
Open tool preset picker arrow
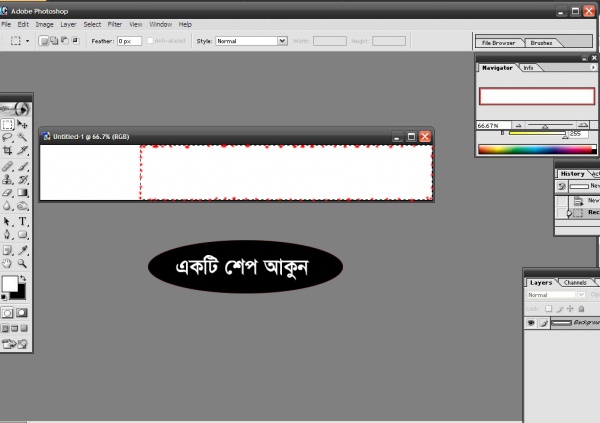(28, 41)
